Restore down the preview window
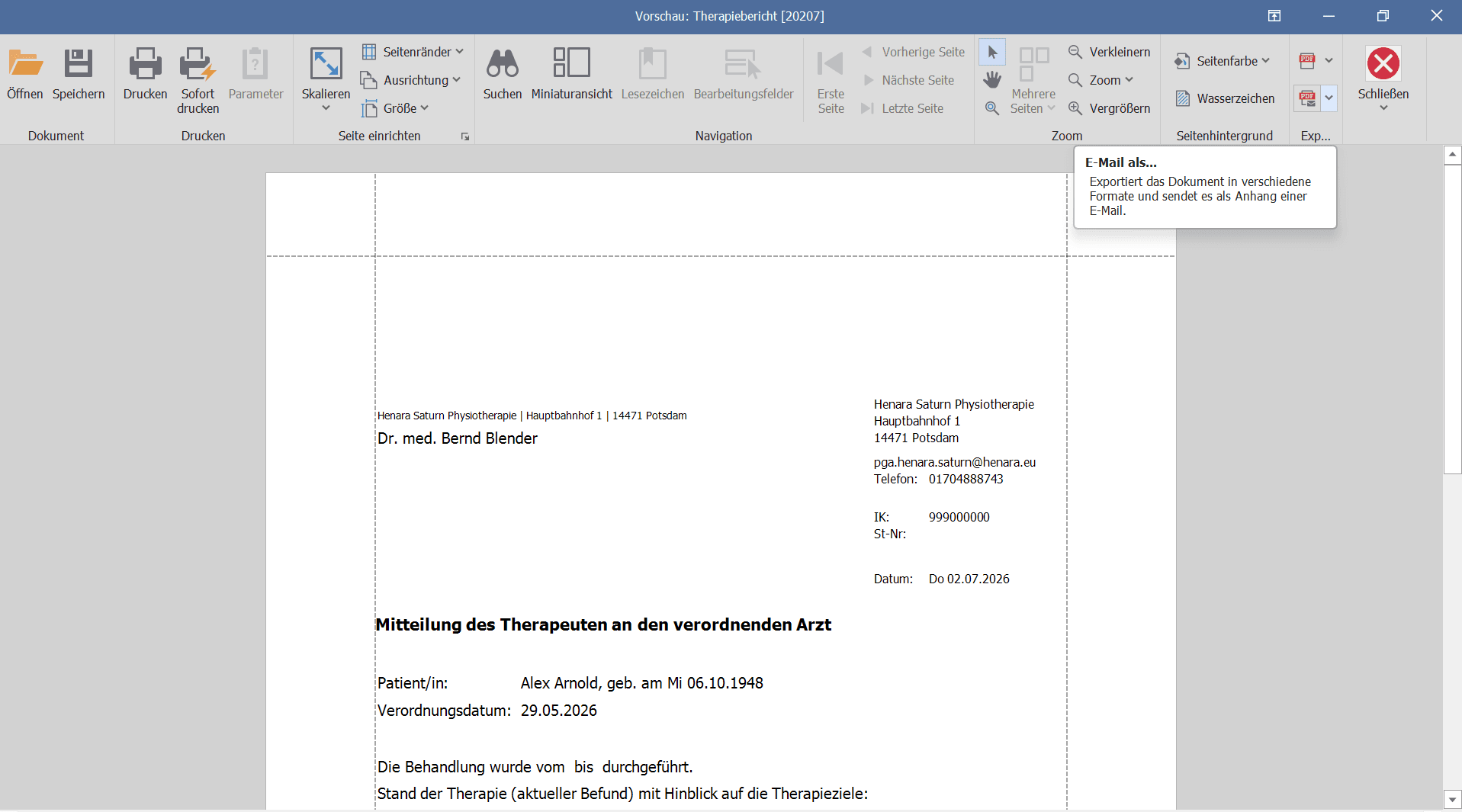Image resolution: width=1462 pixels, height=812 pixels. click(1383, 15)
